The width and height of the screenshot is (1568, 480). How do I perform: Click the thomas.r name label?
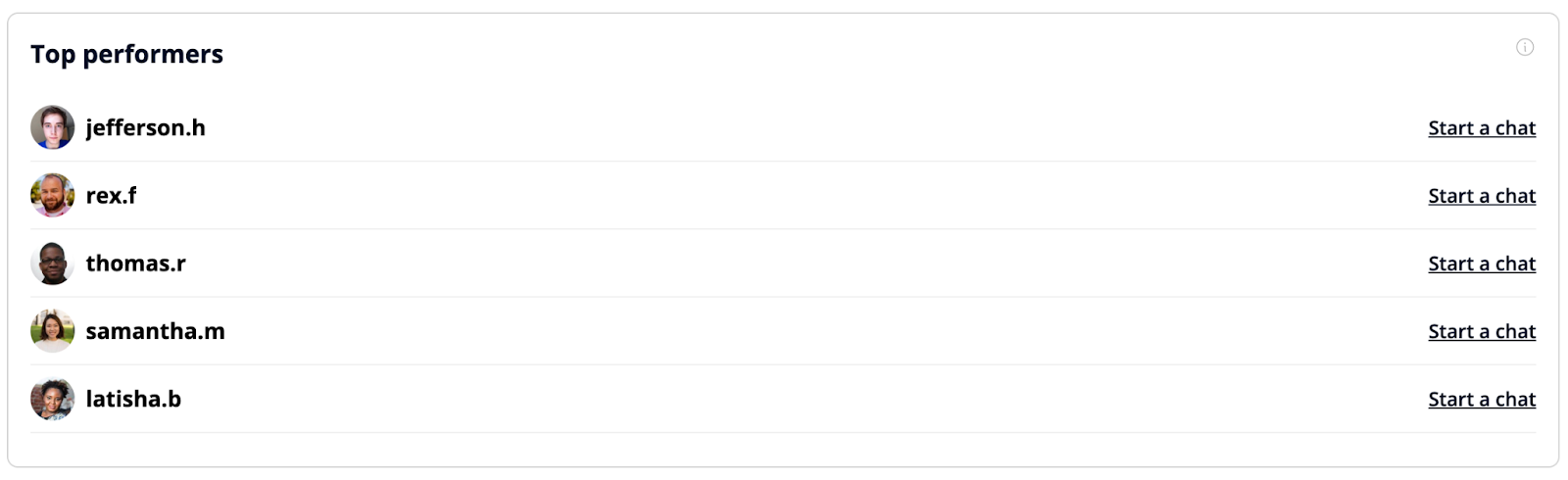[x=135, y=264]
